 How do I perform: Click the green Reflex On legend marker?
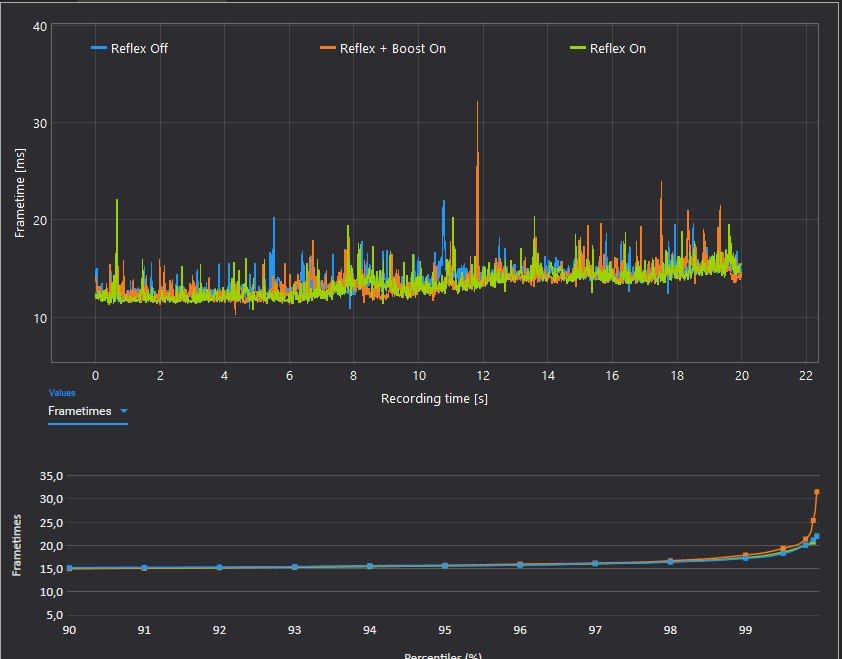point(578,48)
